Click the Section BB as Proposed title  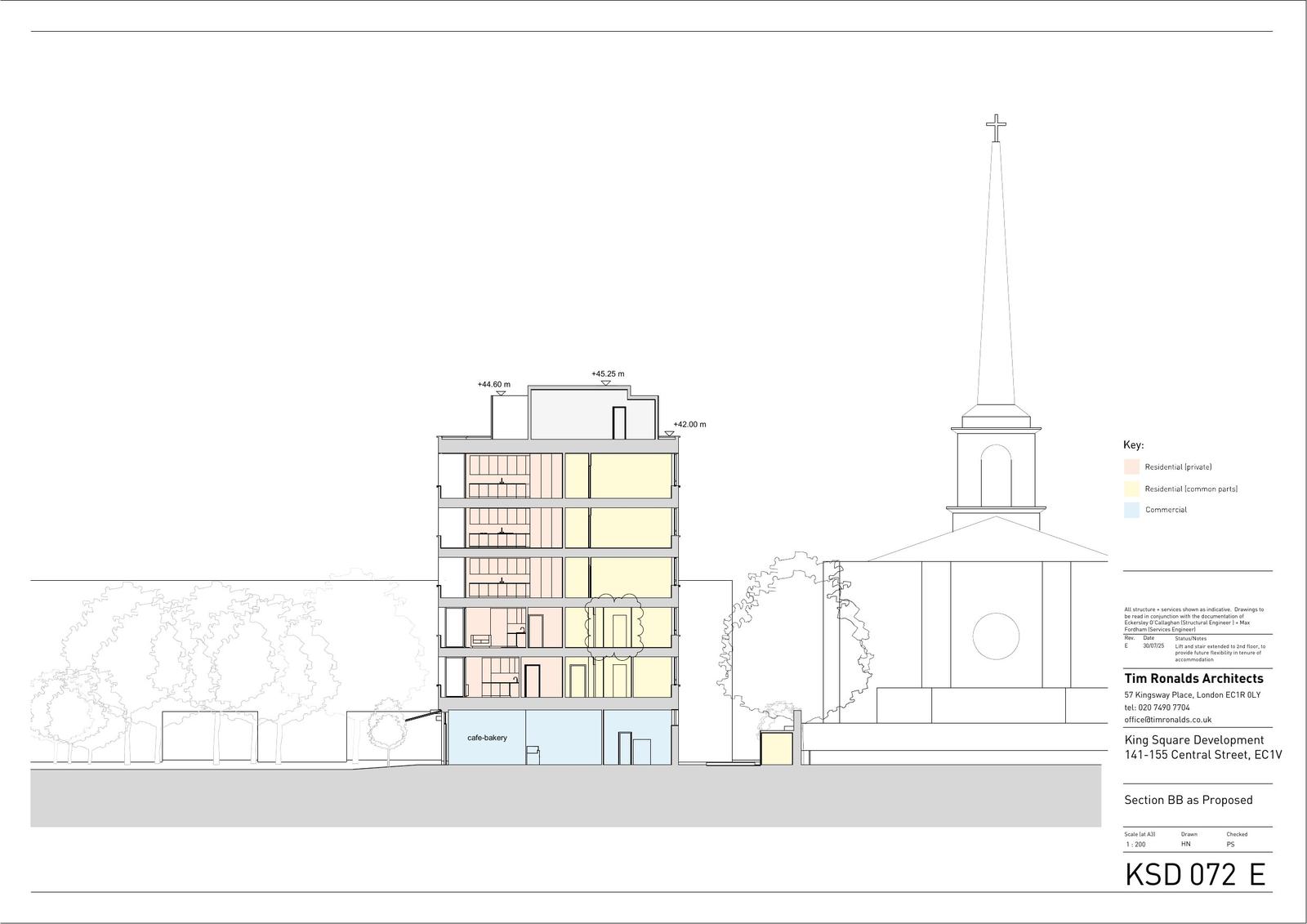1188,800
